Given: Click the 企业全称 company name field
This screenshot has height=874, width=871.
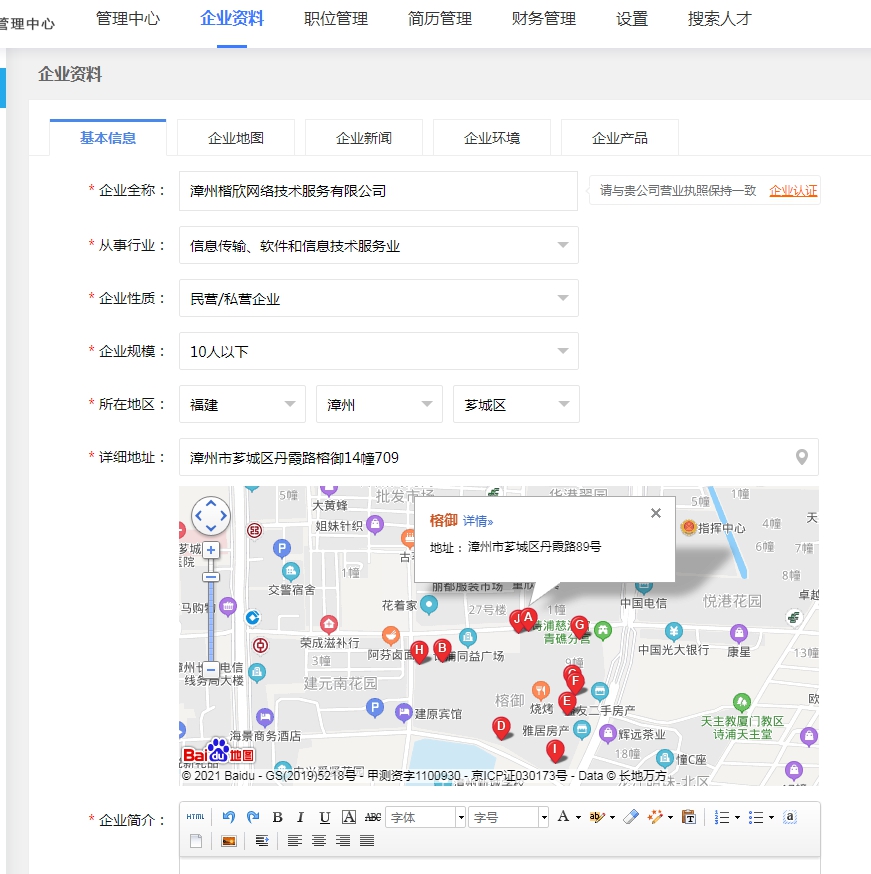Looking at the screenshot, I should 378,191.
